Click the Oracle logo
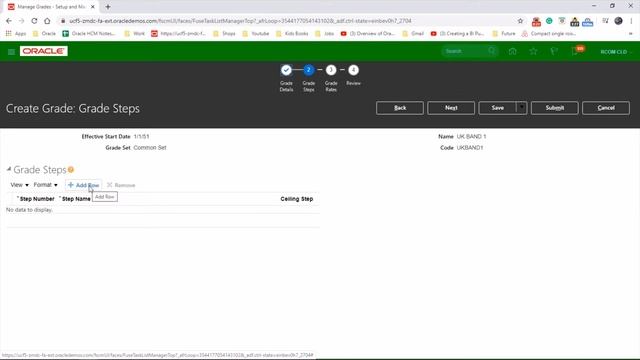The image size is (640, 360). tap(44, 51)
